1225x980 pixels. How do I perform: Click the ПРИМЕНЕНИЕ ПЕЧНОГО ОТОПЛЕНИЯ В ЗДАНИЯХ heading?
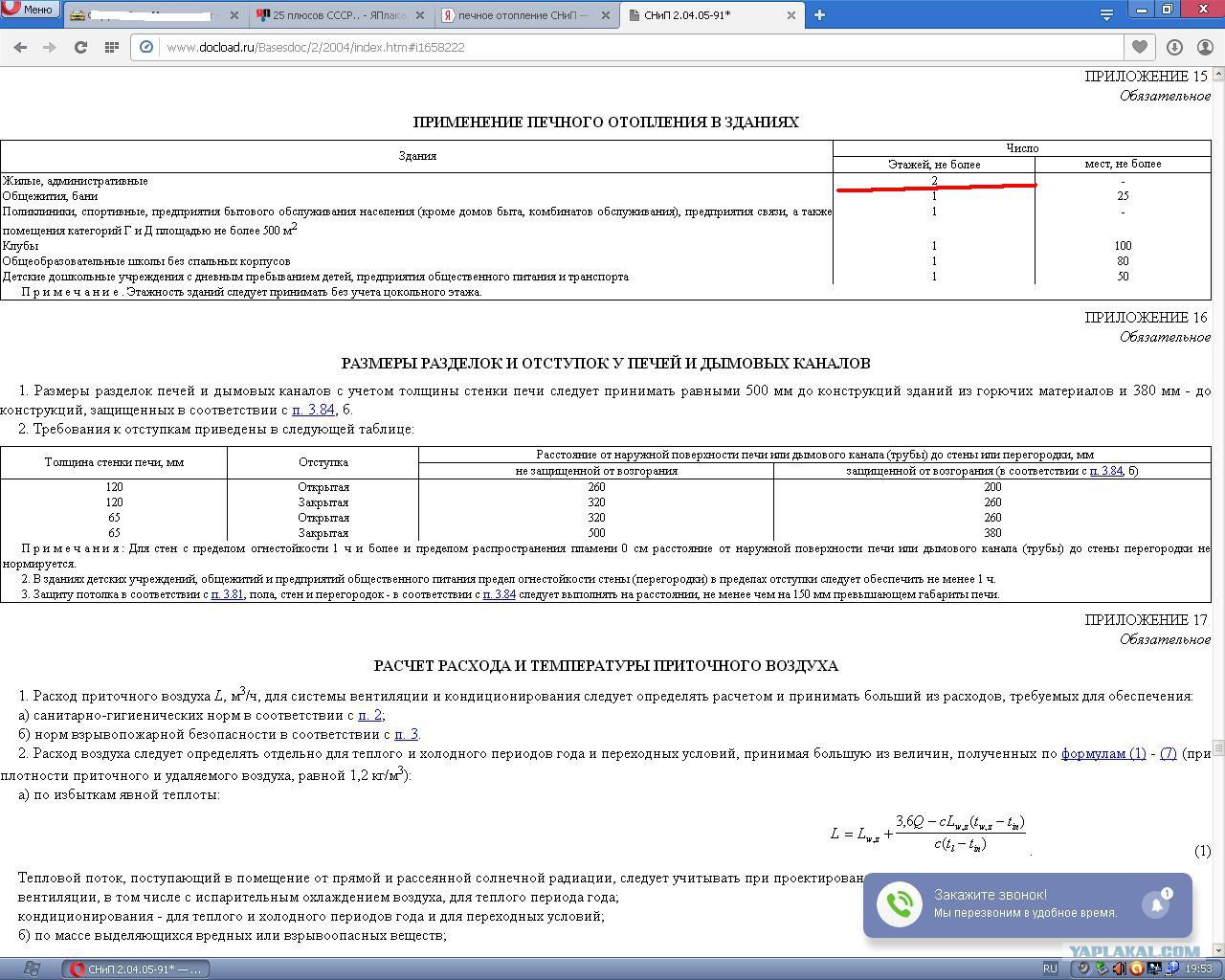pyautogui.click(x=606, y=122)
